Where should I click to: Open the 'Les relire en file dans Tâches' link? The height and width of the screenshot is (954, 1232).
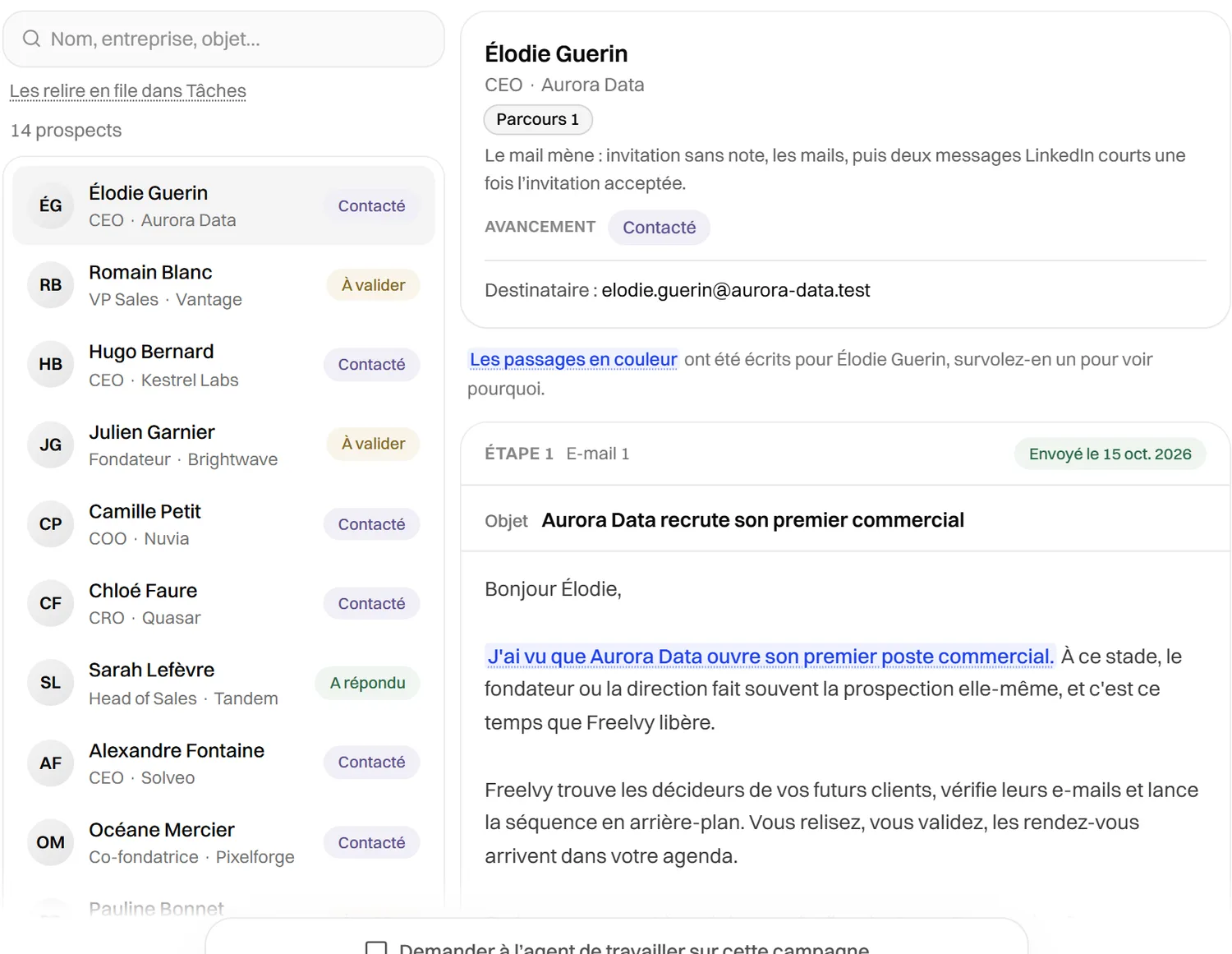128,91
